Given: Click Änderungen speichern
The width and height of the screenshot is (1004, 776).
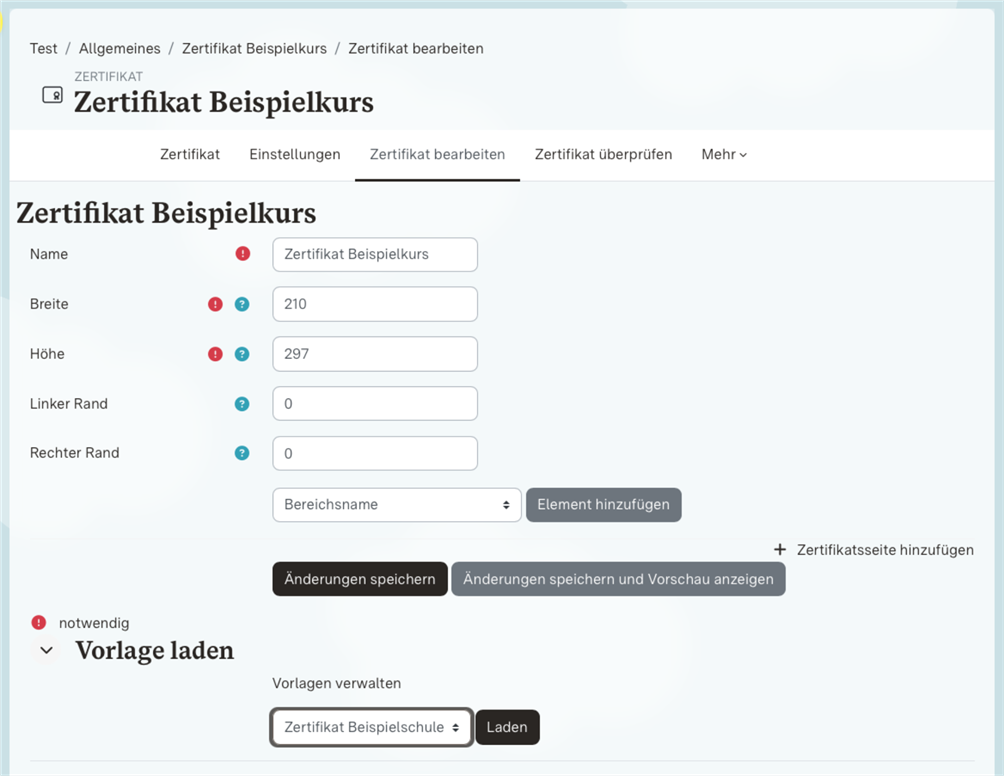Looking at the screenshot, I should coord(359,579).
